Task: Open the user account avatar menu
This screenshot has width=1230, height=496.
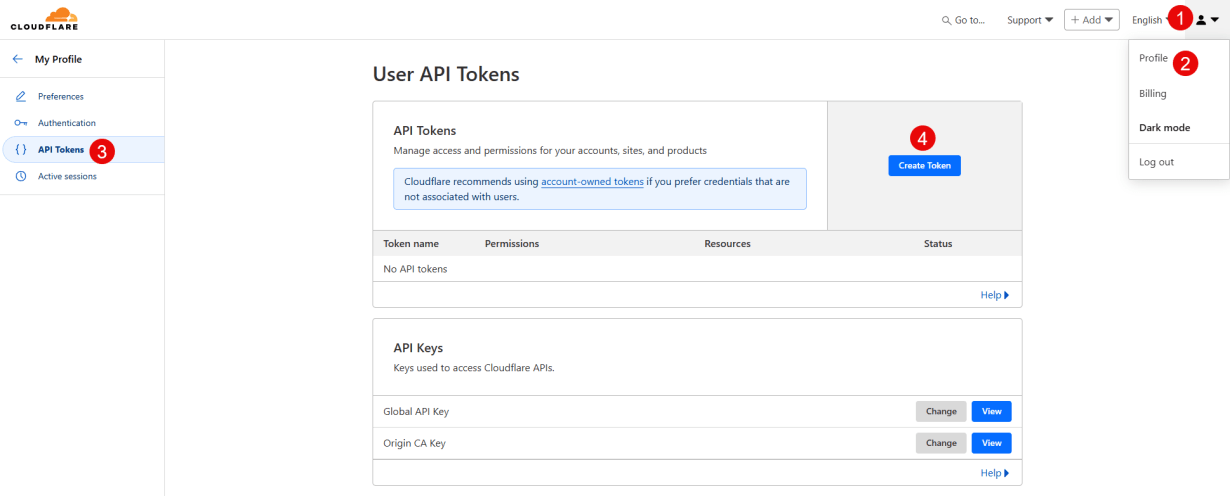Action: coord(1207,20)
